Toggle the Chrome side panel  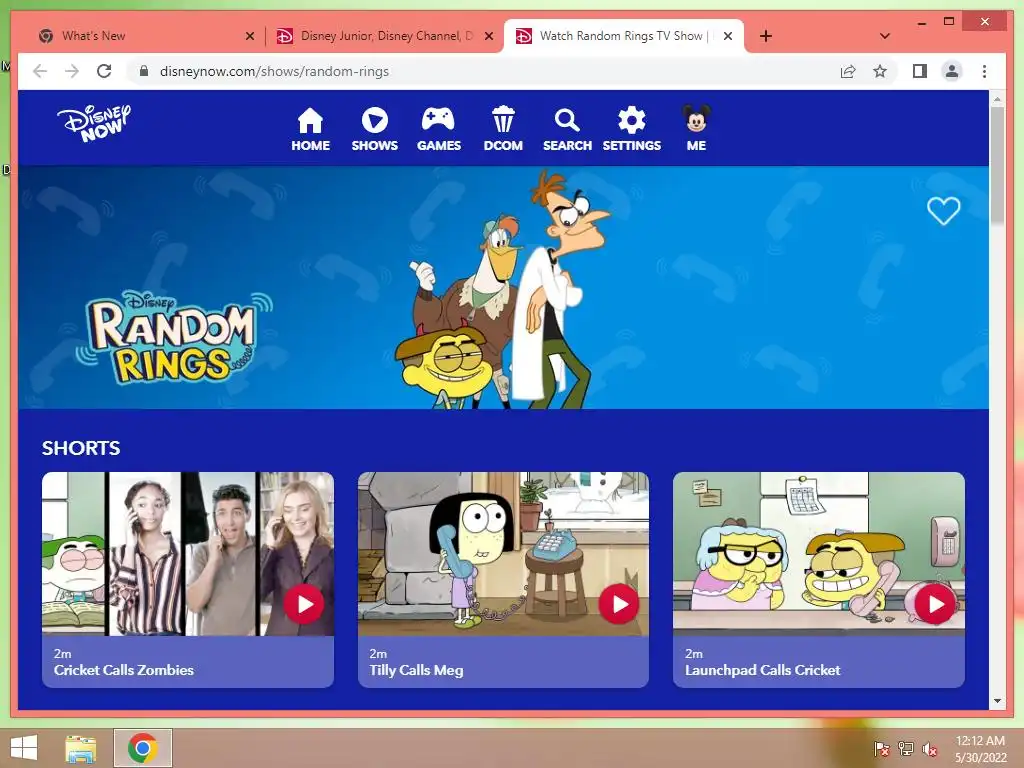[x=920, y=71]
